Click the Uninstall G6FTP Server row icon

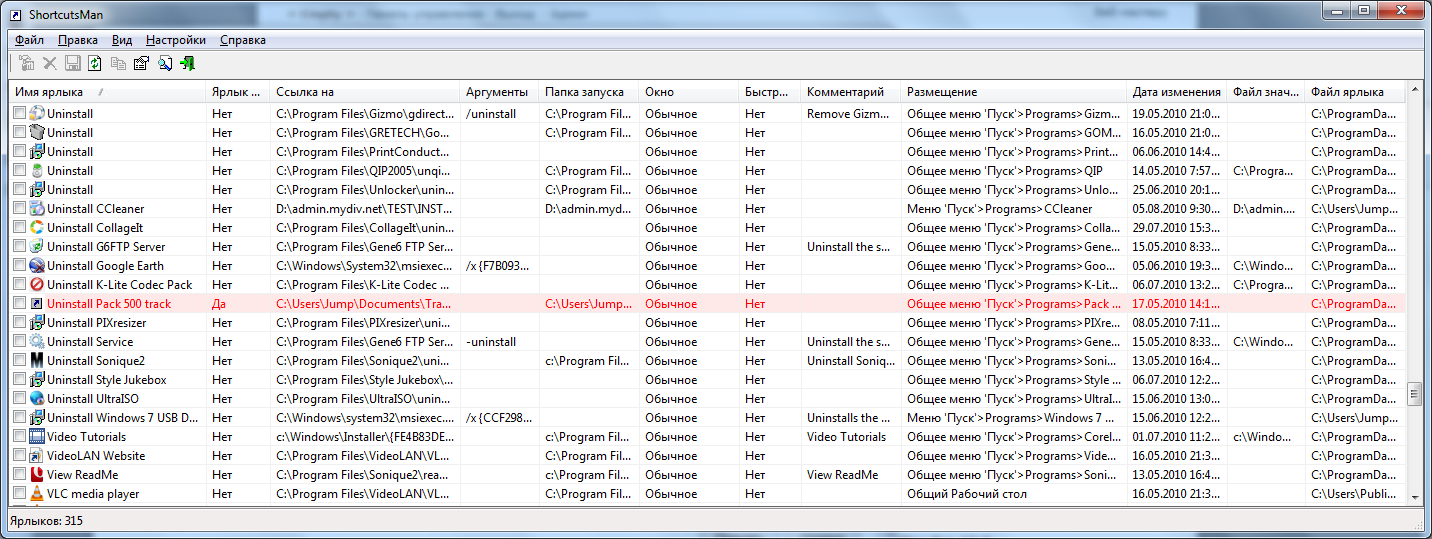37,247
